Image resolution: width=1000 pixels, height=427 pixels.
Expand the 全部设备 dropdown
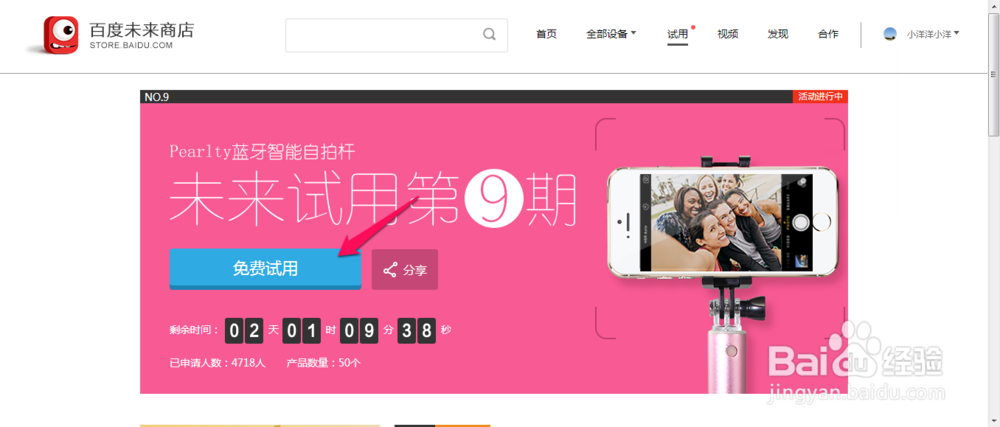click(611, 34)
